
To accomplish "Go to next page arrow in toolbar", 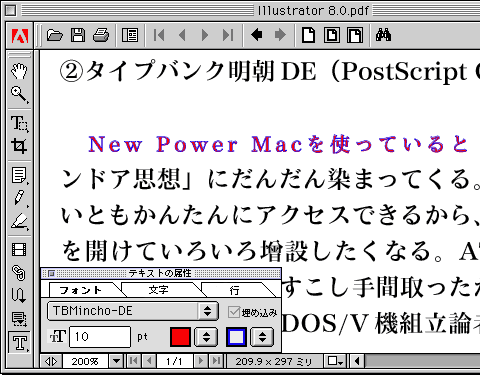I will 205,35.
